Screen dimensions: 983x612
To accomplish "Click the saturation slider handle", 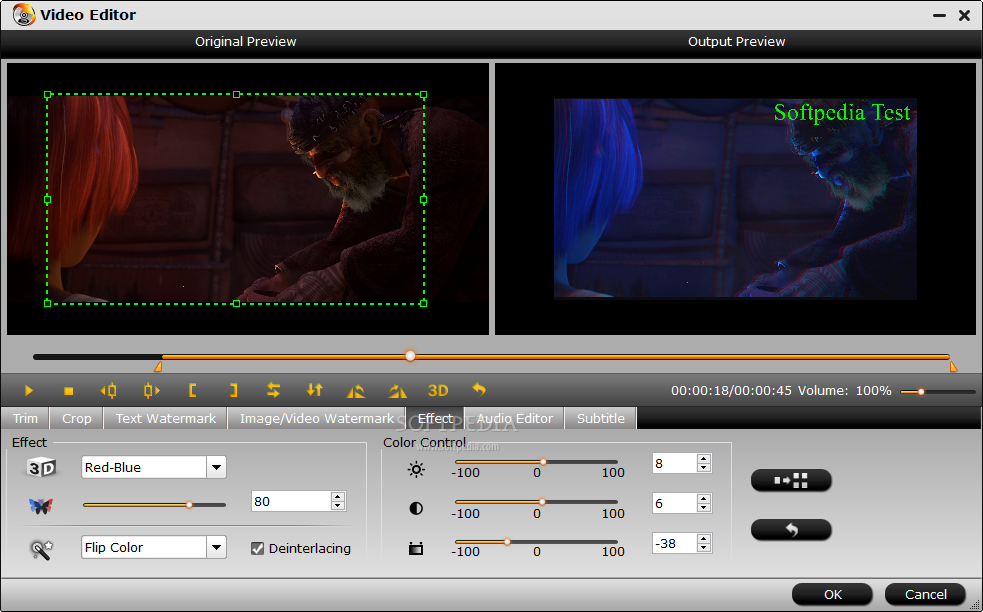I will (x=507, y=542).
